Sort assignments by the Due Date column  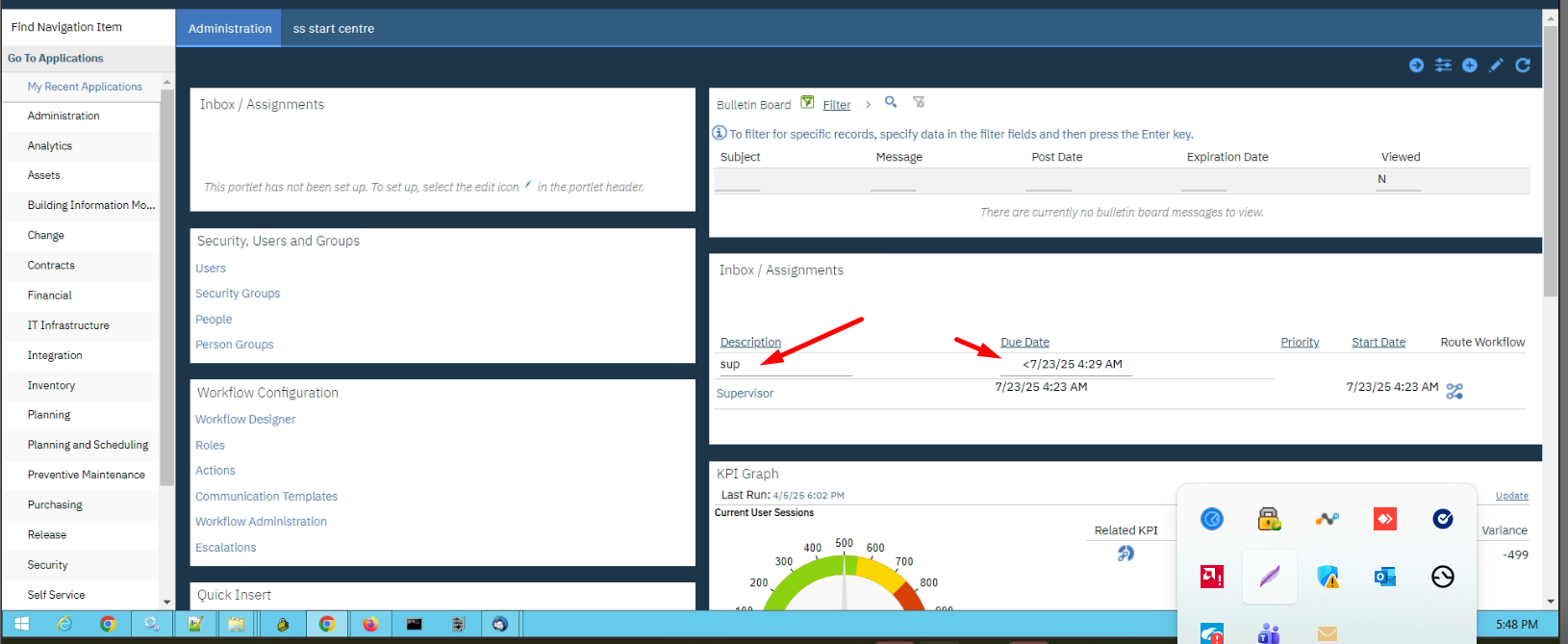pyautogui.click(x=1024, y=343)
